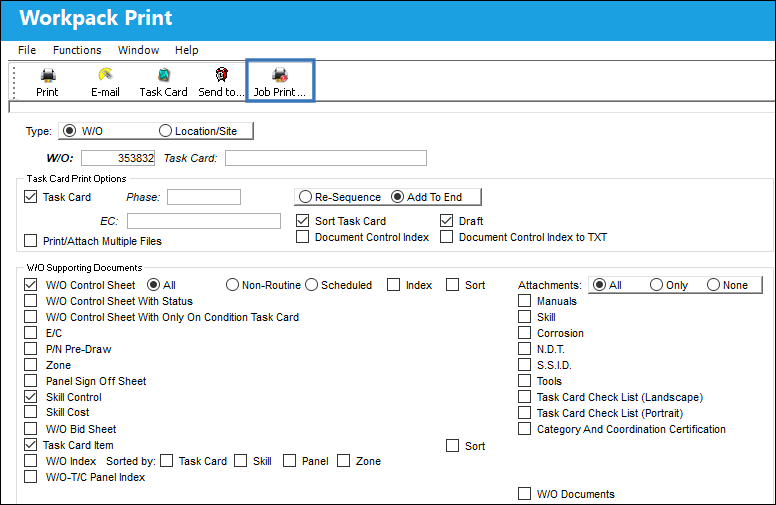Click the EC input field
This screenshot has width=776, height=505.
204,221
